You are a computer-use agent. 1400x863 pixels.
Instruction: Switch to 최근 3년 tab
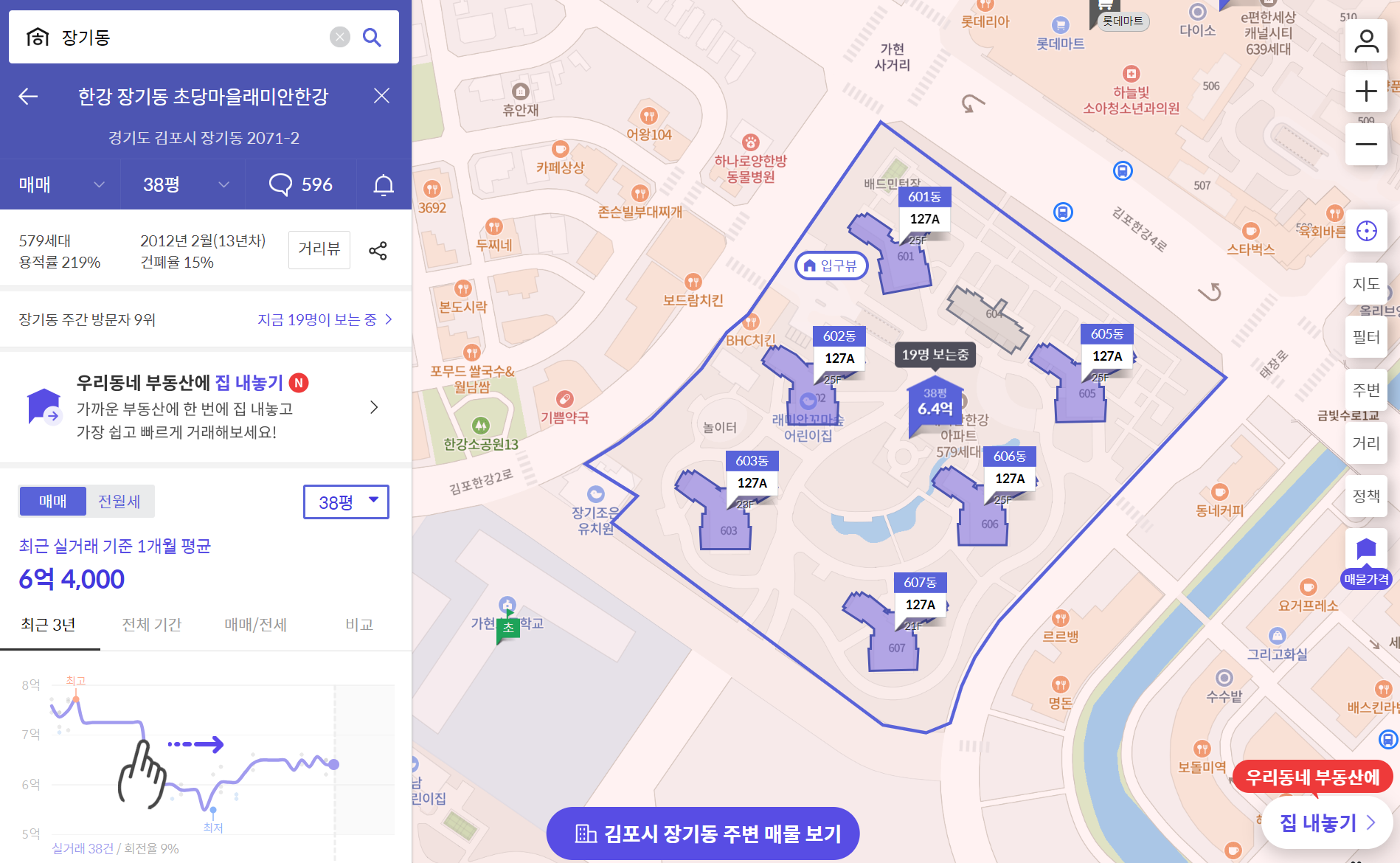pos(49,625)
